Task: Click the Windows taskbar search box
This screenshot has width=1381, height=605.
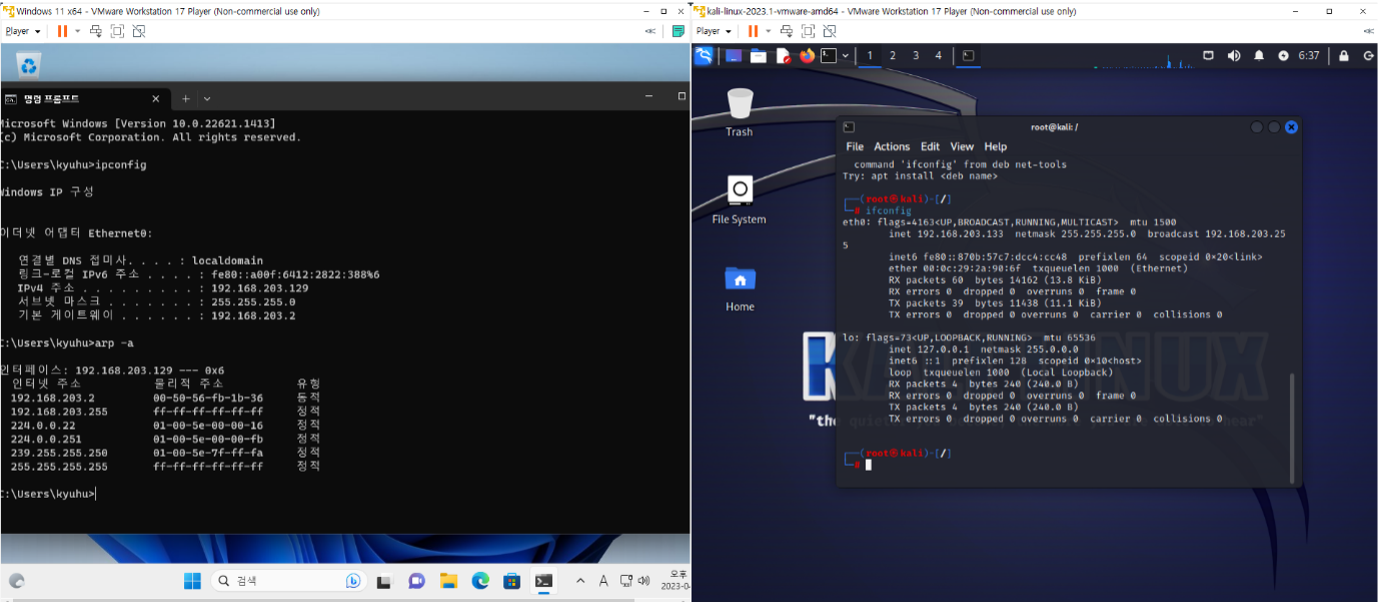Action: point(287,581)
